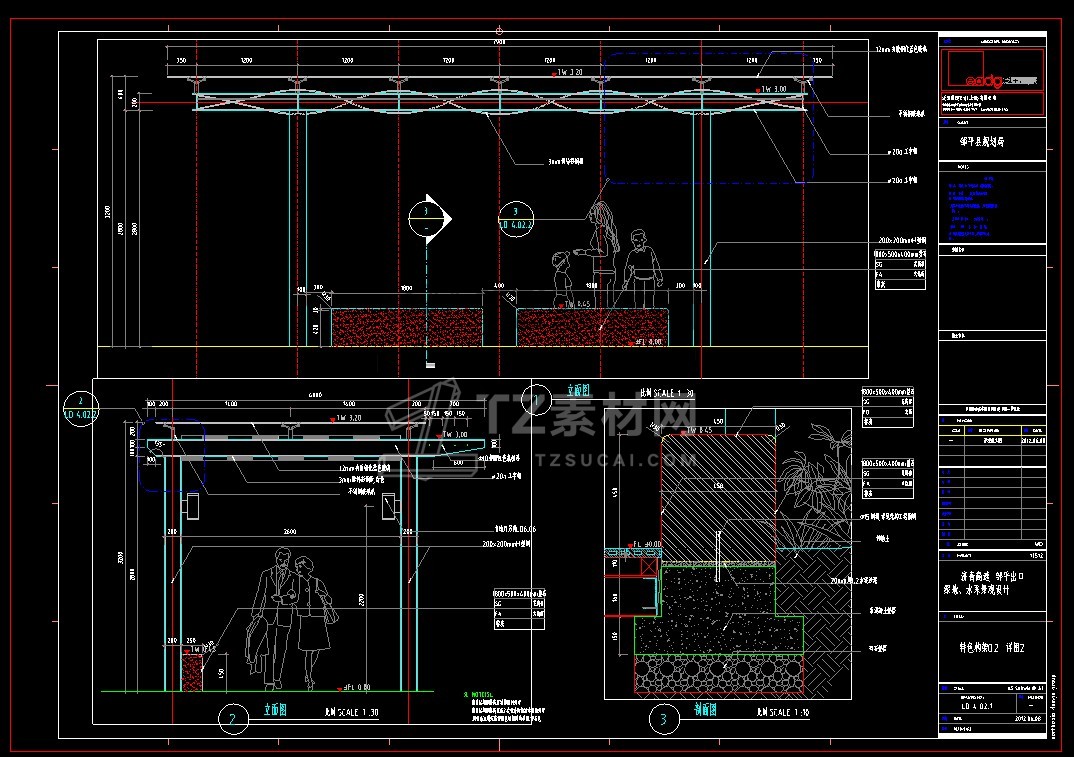1074x757 pixels.
Task: Click the section arrow marker numbered 3
Action: click(x=429, y=219)
